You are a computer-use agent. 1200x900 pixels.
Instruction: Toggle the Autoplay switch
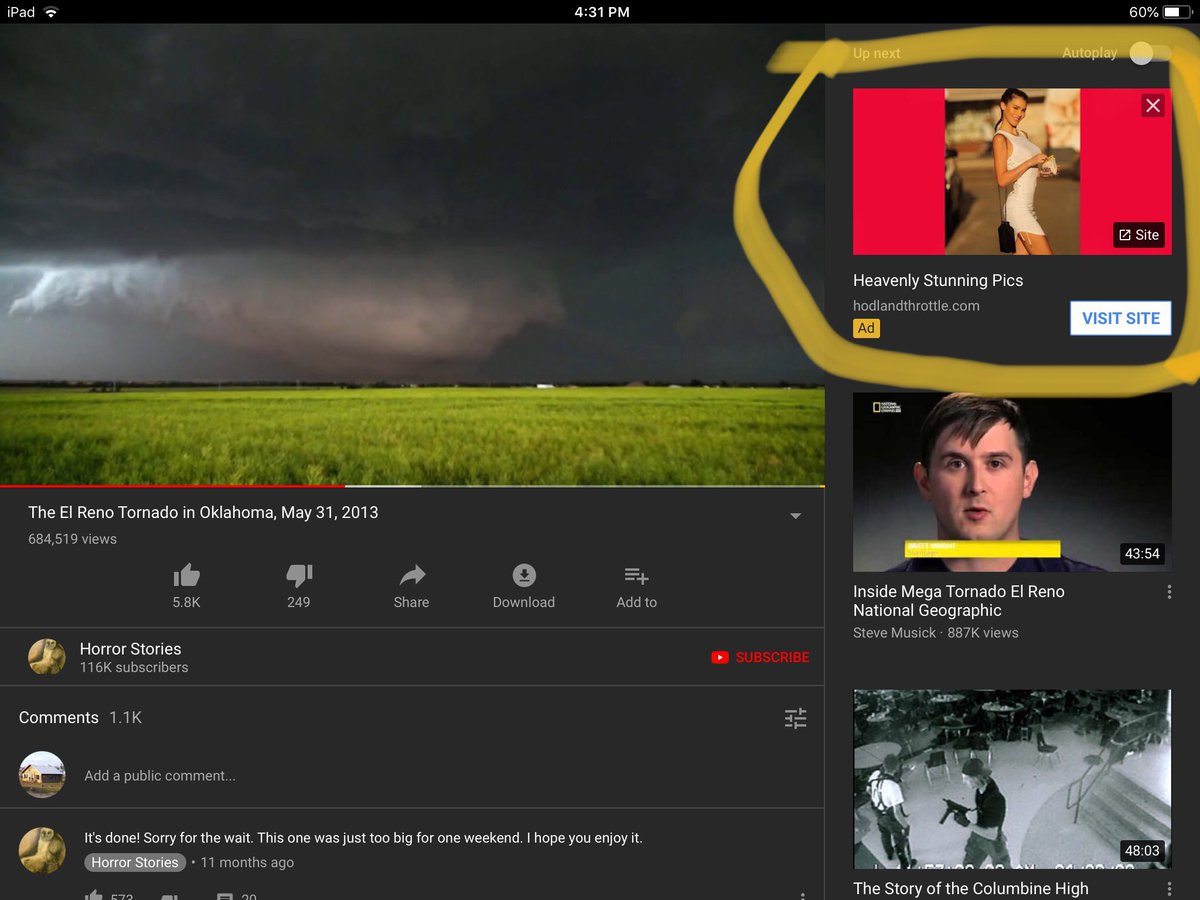(x=1148, y=53)
